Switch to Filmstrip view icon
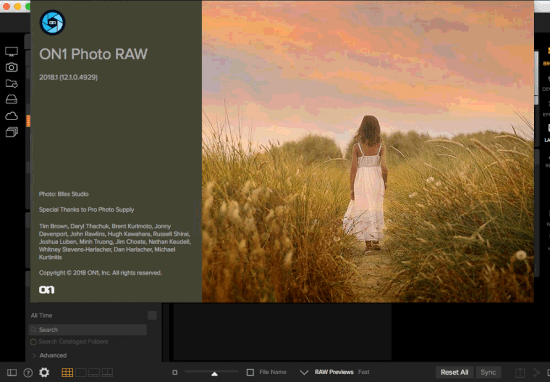550x382 pixels. click(x=94, y=373)
